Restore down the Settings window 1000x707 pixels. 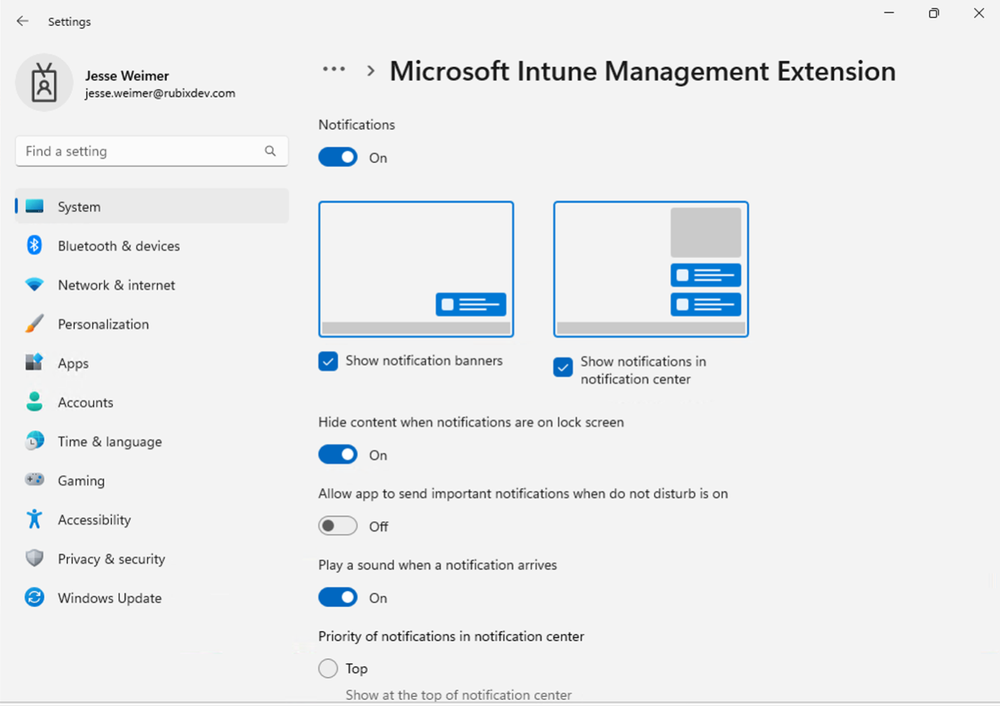click(x=934, y=13)
